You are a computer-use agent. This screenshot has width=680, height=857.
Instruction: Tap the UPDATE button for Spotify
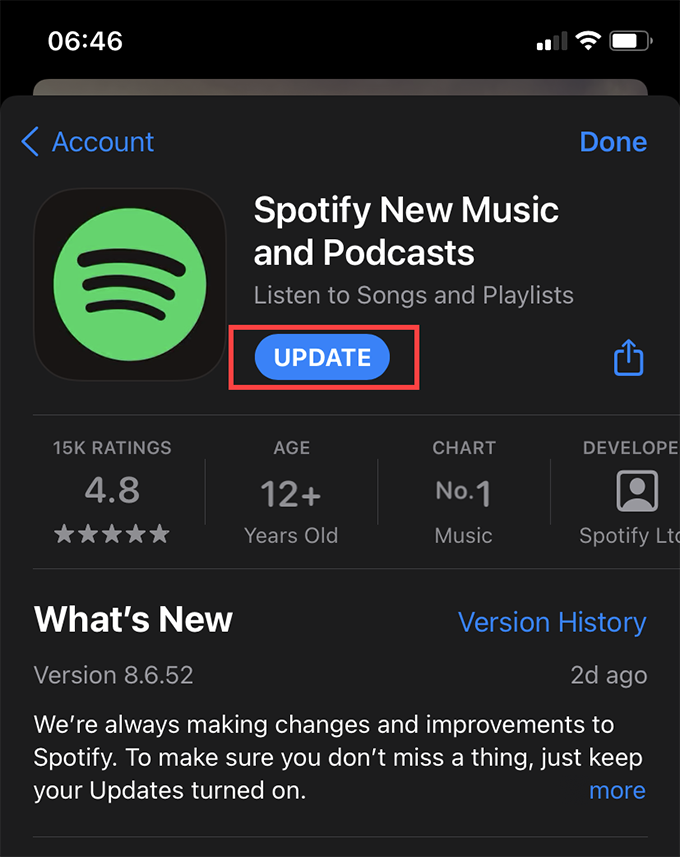[x=322, y=357]
